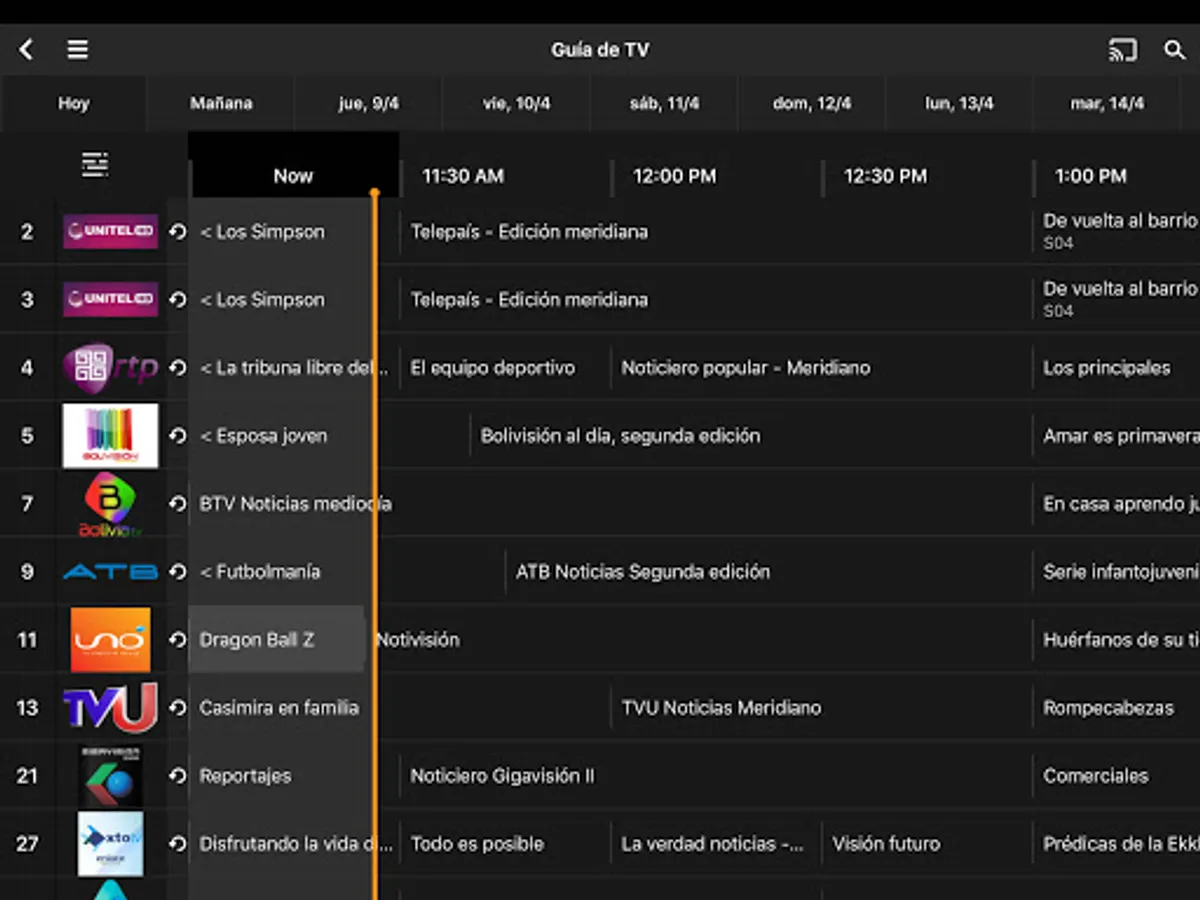1200x900 pixels.
Task: Select Unitel logo on channel 3
Action: [110, 300]
